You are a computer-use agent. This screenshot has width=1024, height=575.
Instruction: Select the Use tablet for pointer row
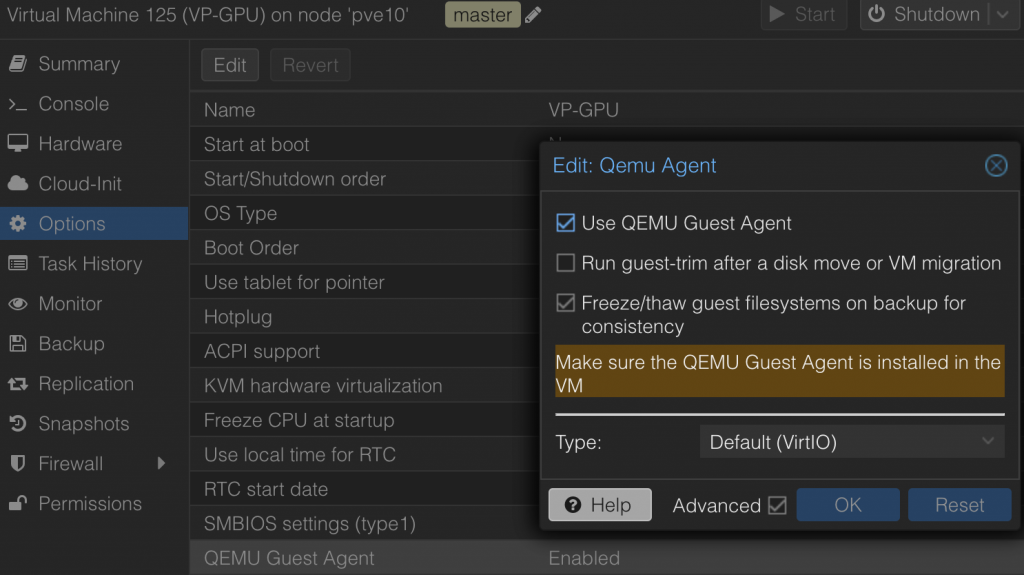tap(366, 282)
